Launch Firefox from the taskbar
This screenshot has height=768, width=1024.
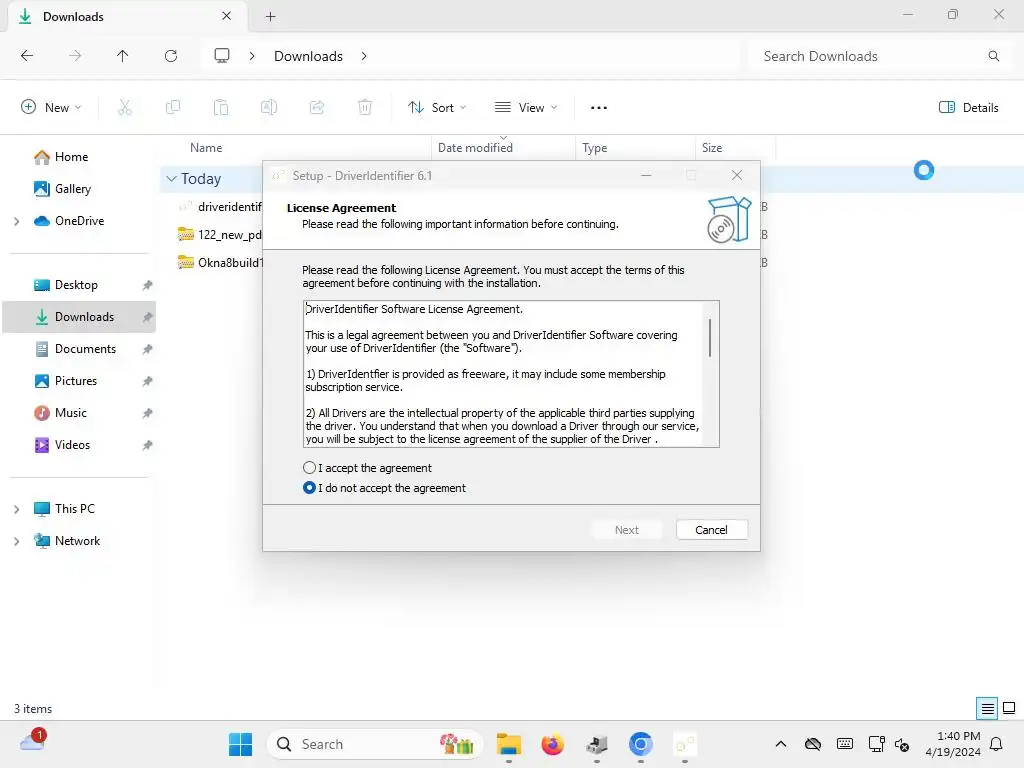pyautogui.click(x=552, y=744)
